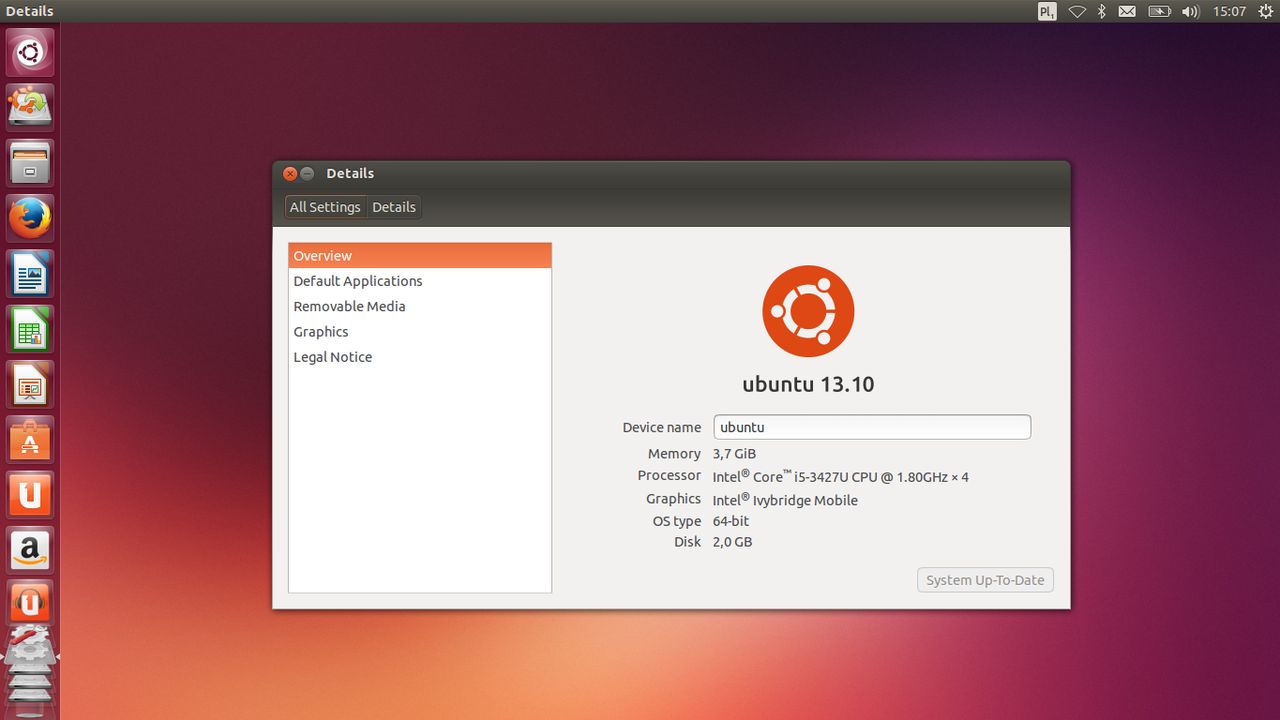Screen dimensions: 1280x720
Task: Click the 'ubuntu 13.10' version text
Action: click(x=808, y=384)
